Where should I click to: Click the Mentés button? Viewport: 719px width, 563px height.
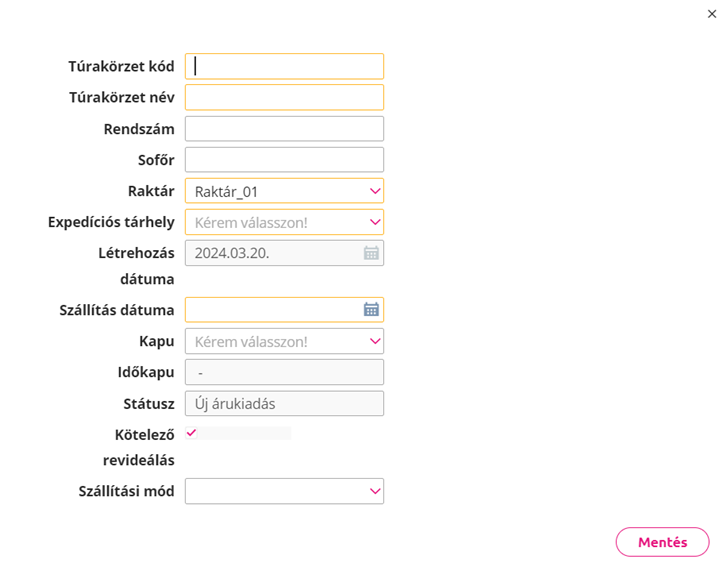coord(662,542)
